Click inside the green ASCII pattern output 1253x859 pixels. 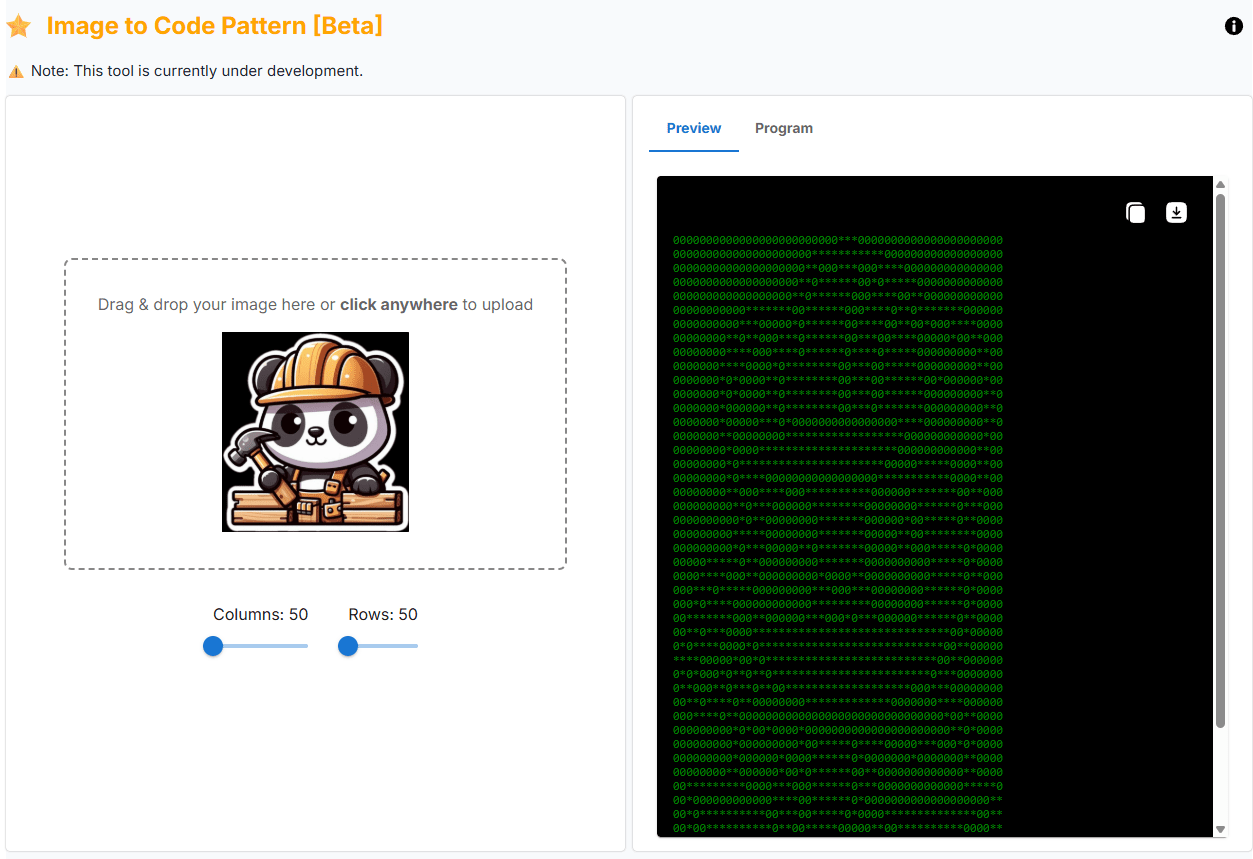tap(840, 500)
